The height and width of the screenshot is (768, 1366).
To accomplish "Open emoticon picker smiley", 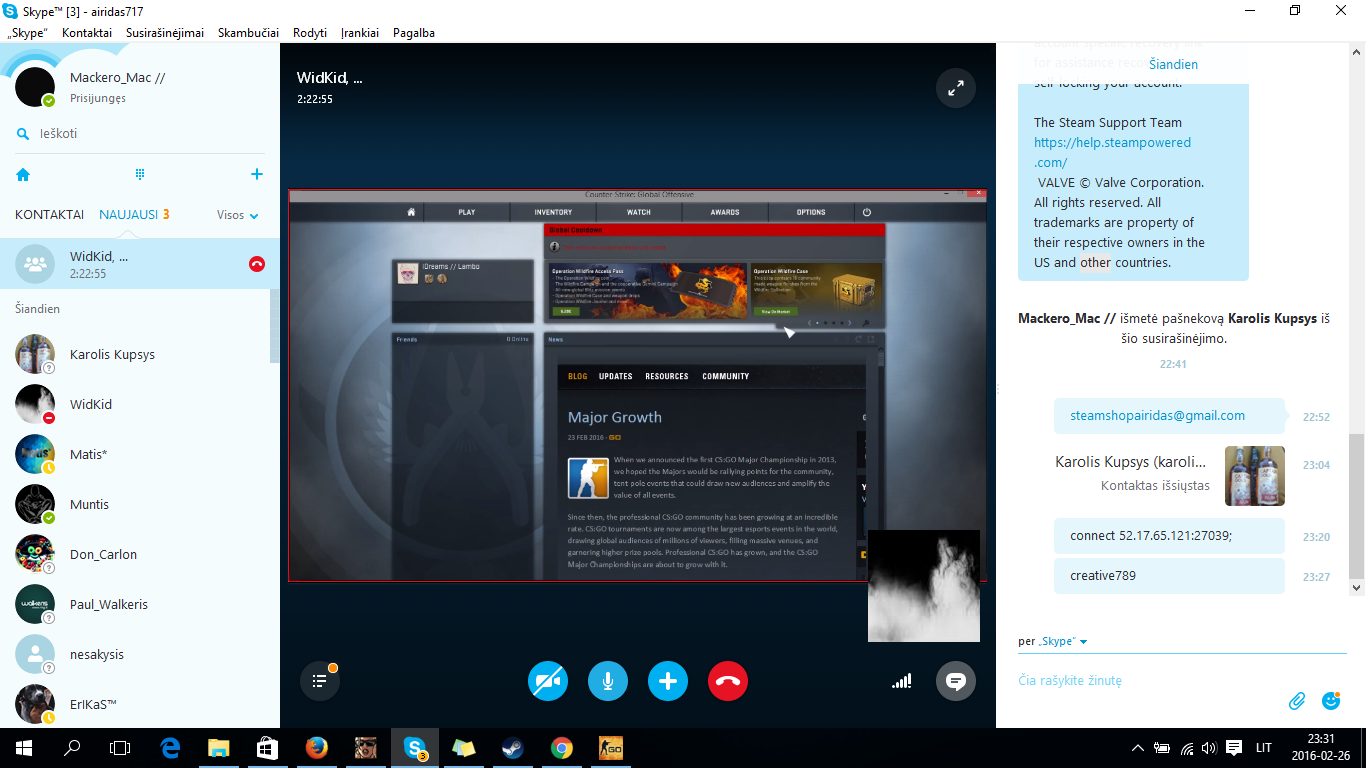I will [x=1331, y=701].
